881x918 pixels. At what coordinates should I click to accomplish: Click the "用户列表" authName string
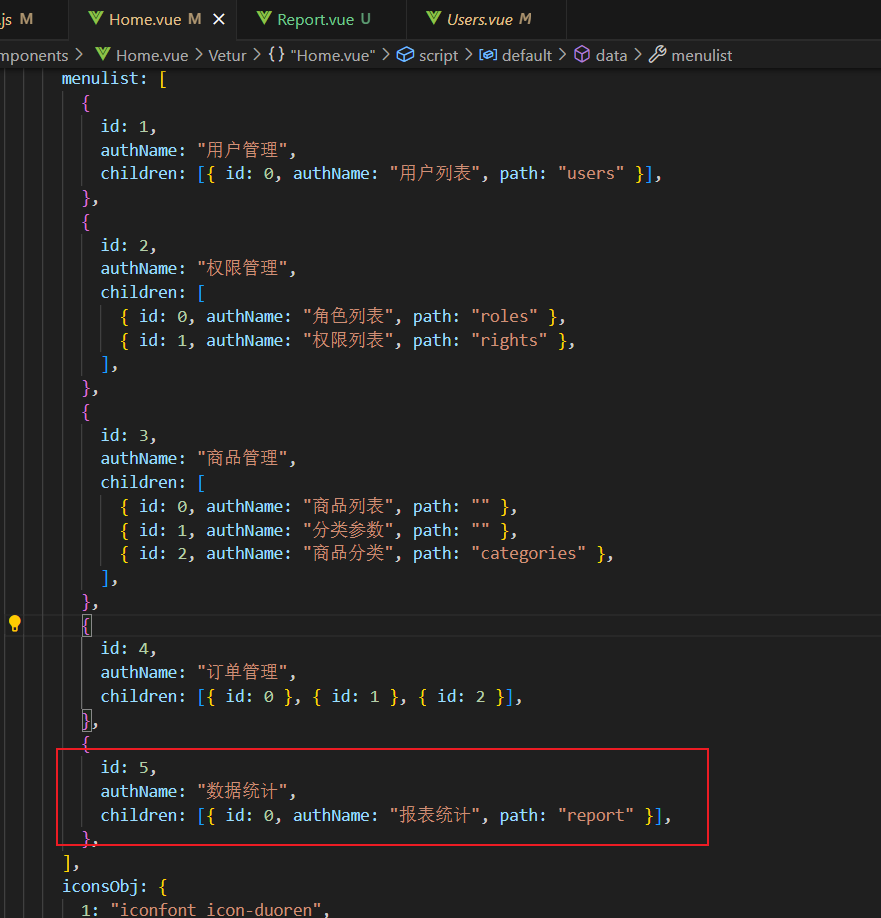pos(435,173)
